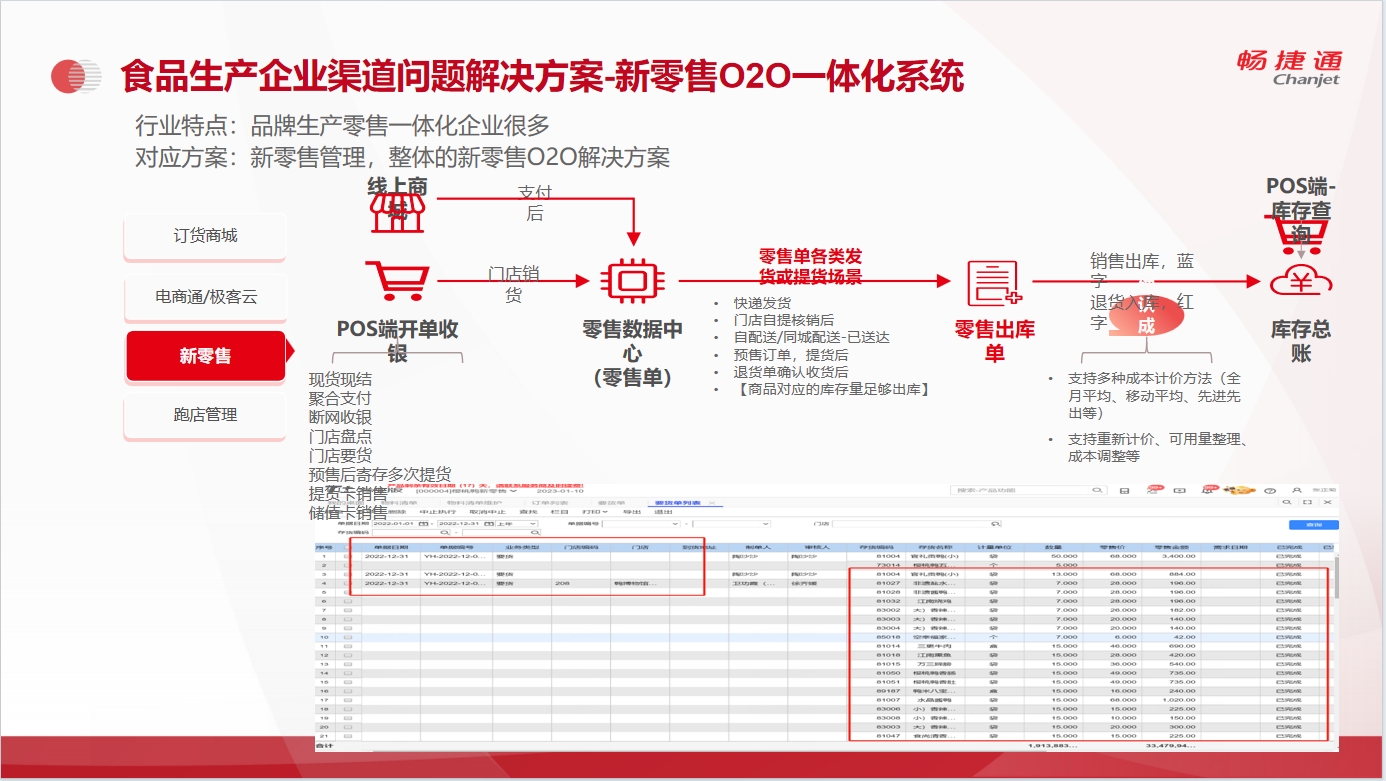Click the calendar icon after end date
This screenshot has height=781, width=1386.
click(488, 524)
